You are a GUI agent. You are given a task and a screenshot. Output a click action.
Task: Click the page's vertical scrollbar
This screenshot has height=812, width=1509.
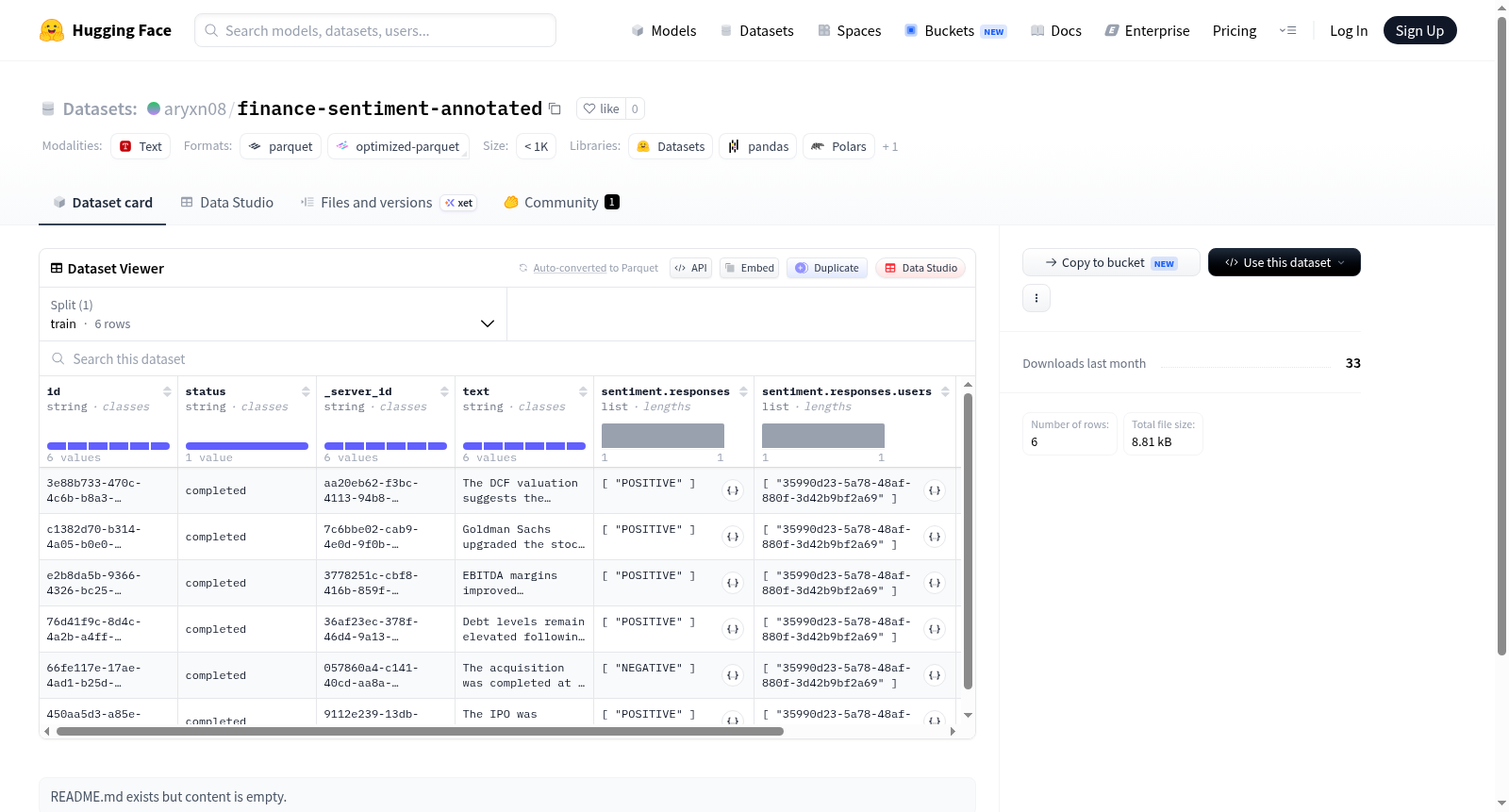pos(1501,335)
